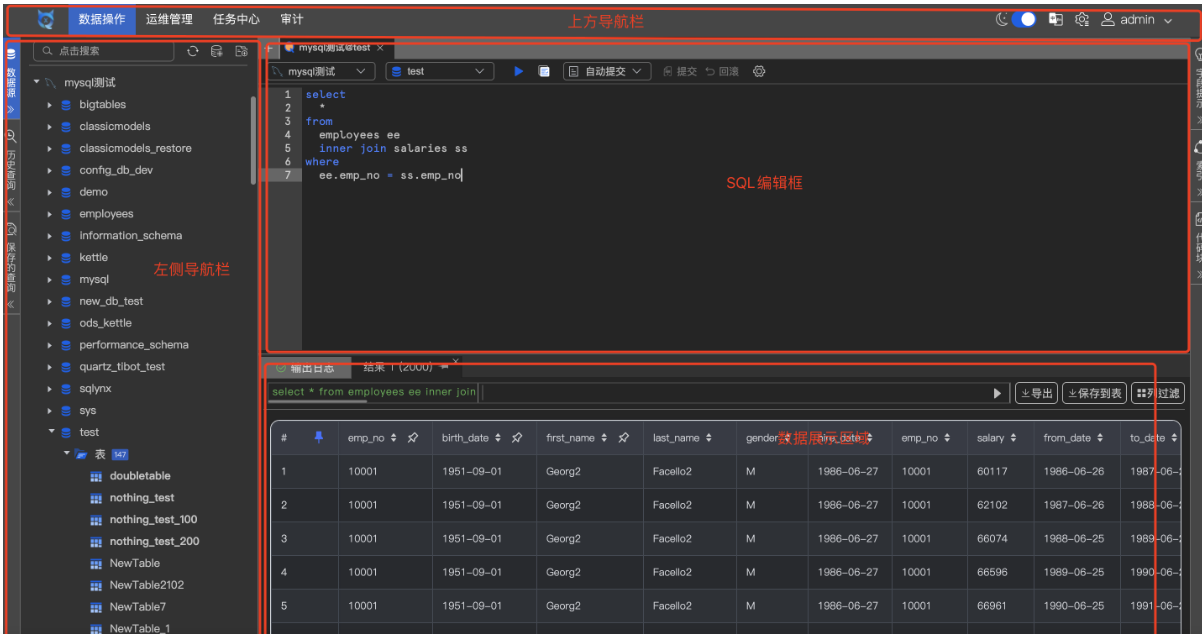Click the left tree vertical scrollbar

point(253,140)
